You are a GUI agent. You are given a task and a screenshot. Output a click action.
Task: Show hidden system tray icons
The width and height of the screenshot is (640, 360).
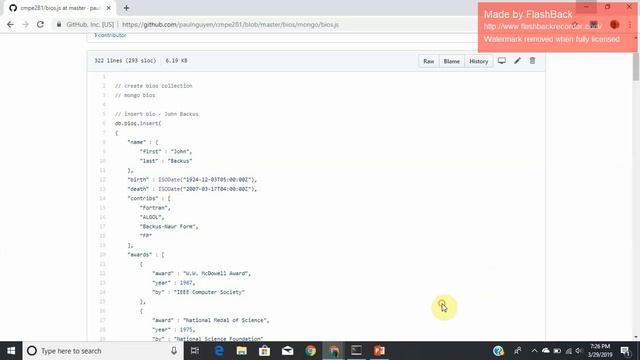point(534,351)
